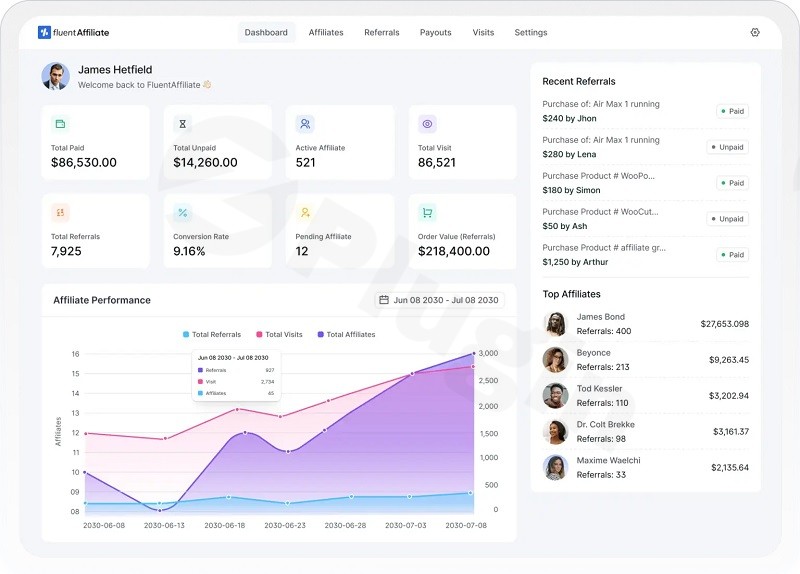
Task: Open referral 'Purchase Product # affiliate gr...'
Action: [x=604, y=247]
